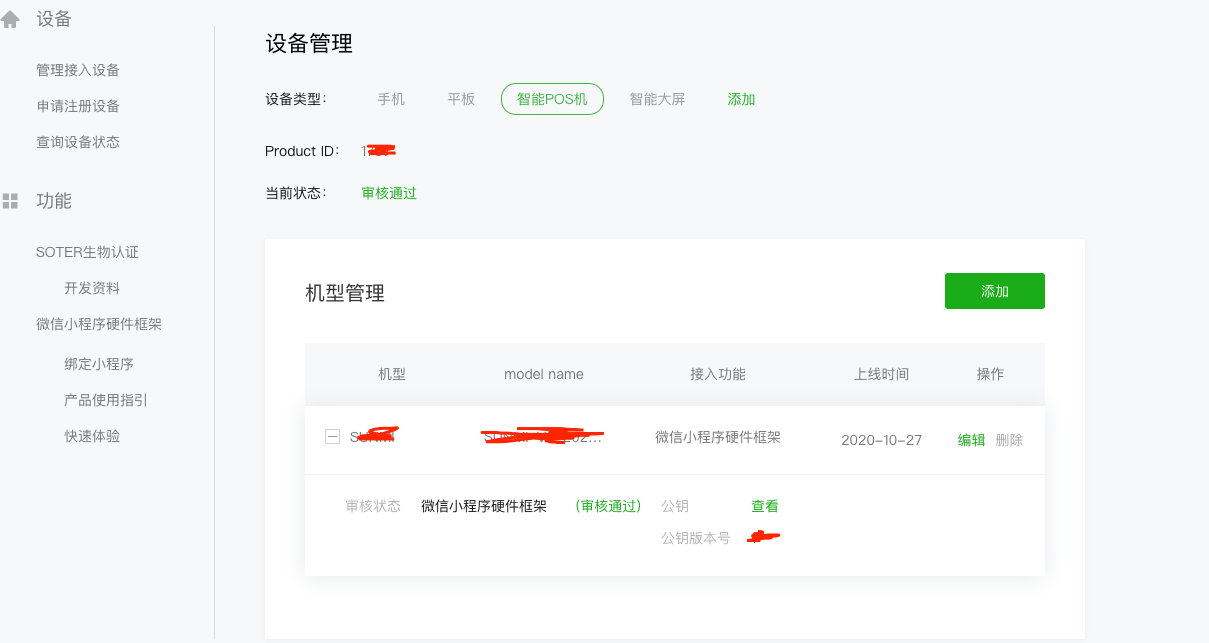The image size is (1209, 643).
Task: Click the green 添加 button in 机型管理
Action: pyautogui.click(x=995, y=291)
